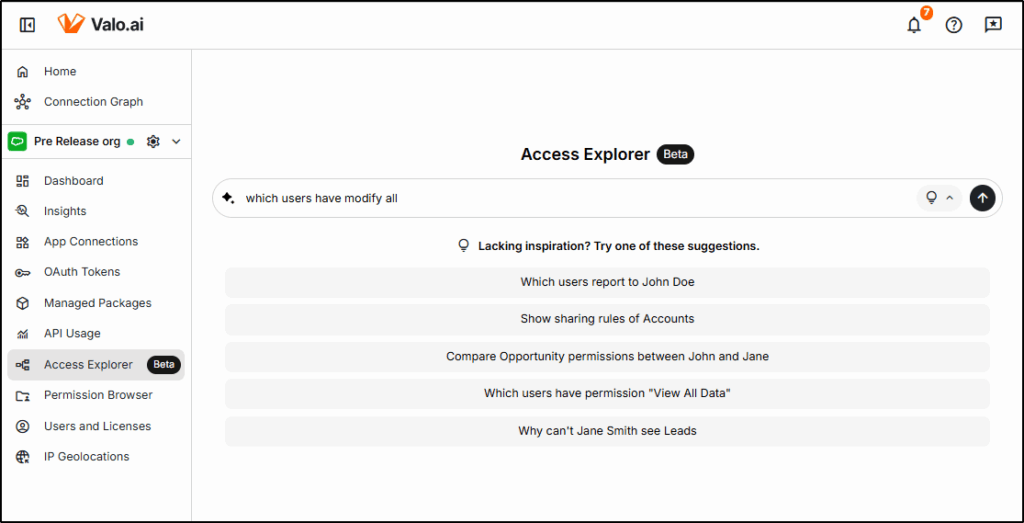1024x523 pixels.
Task: Collapse the suggestions lightbulb toggle
Action: [939, 198]
